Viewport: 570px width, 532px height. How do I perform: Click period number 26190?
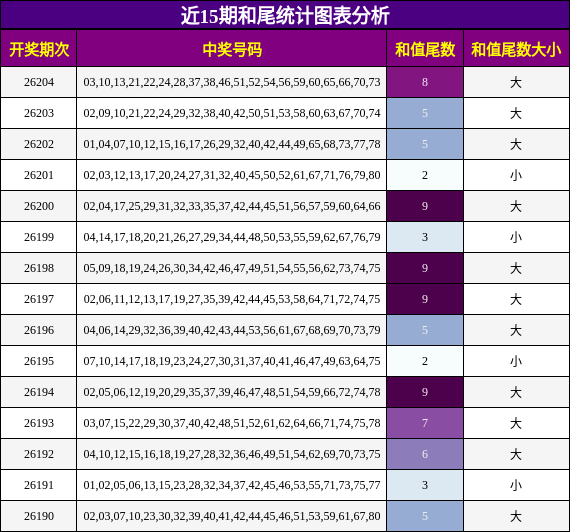coord(39,516)
